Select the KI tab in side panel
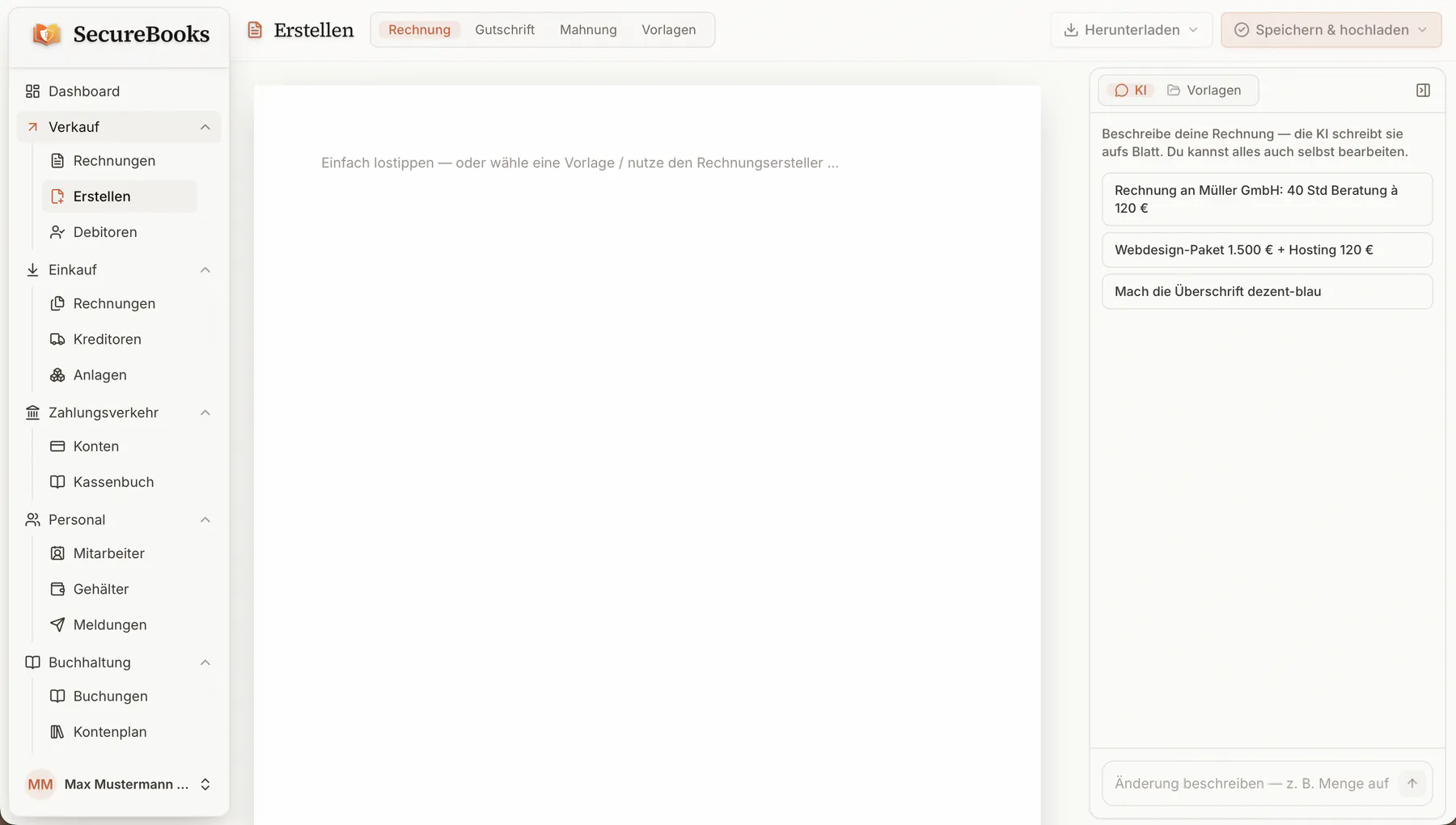 coord(1131,91)
